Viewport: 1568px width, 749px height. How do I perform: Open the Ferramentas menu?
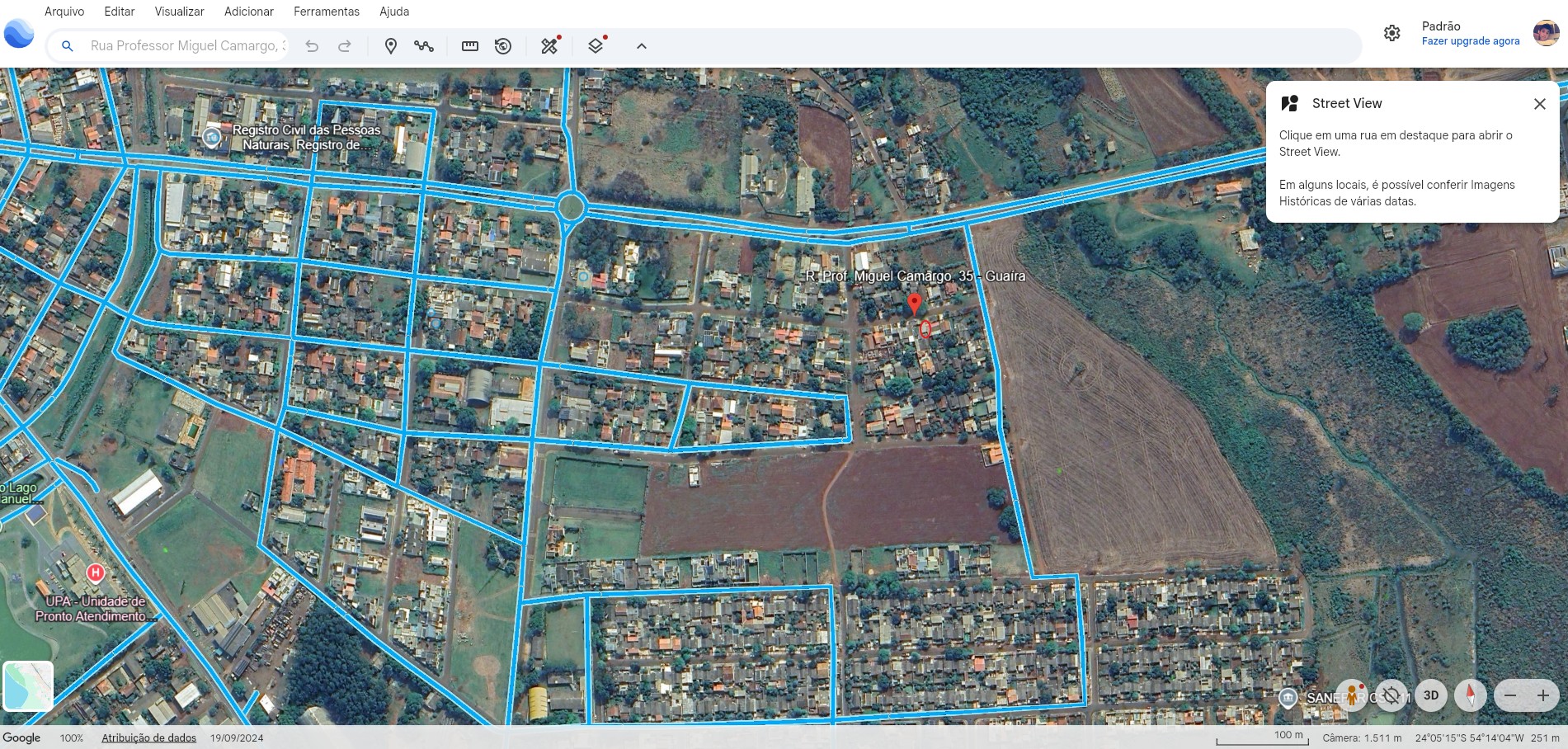pyautogui.click(x=327, y=12)
